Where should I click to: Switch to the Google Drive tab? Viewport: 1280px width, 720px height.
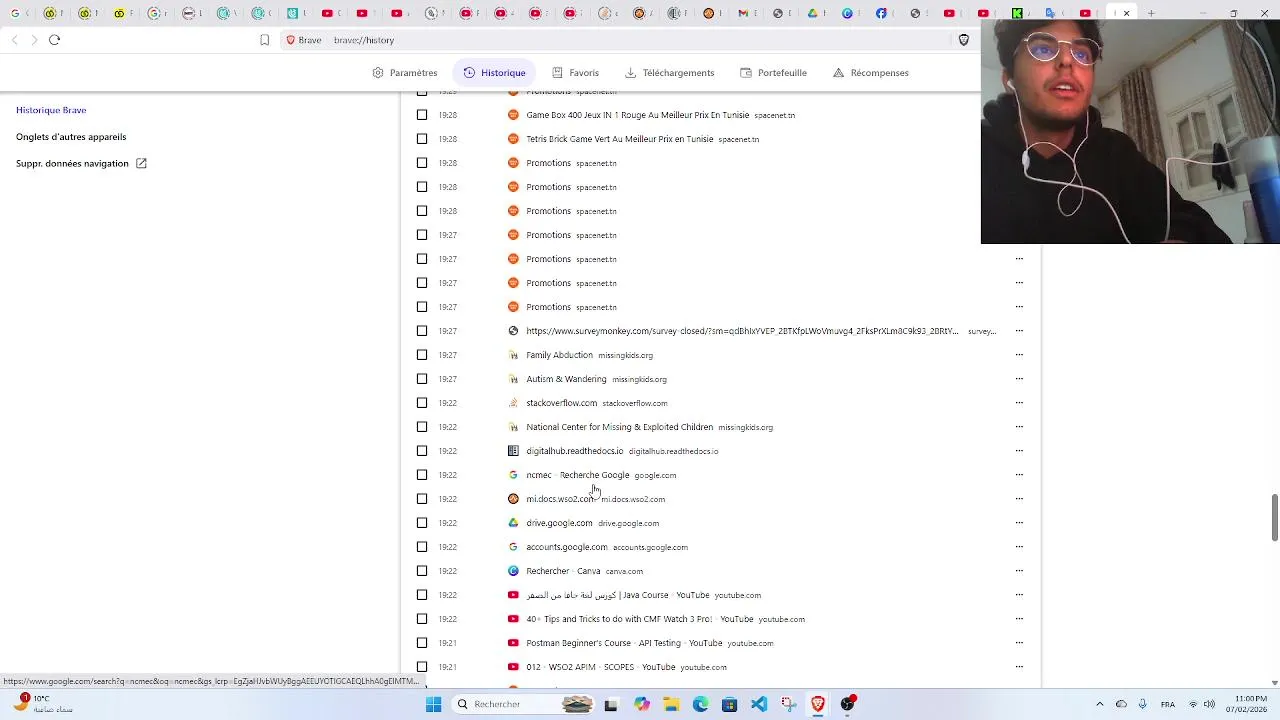click(x=813, y=13)
